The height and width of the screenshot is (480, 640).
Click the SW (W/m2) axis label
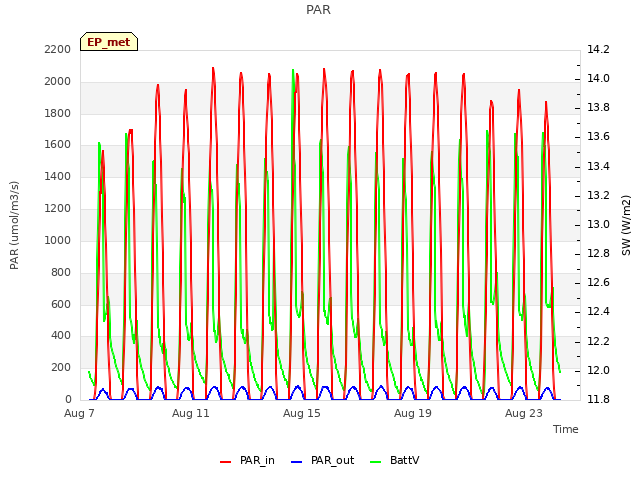click(x=626, y=225)
